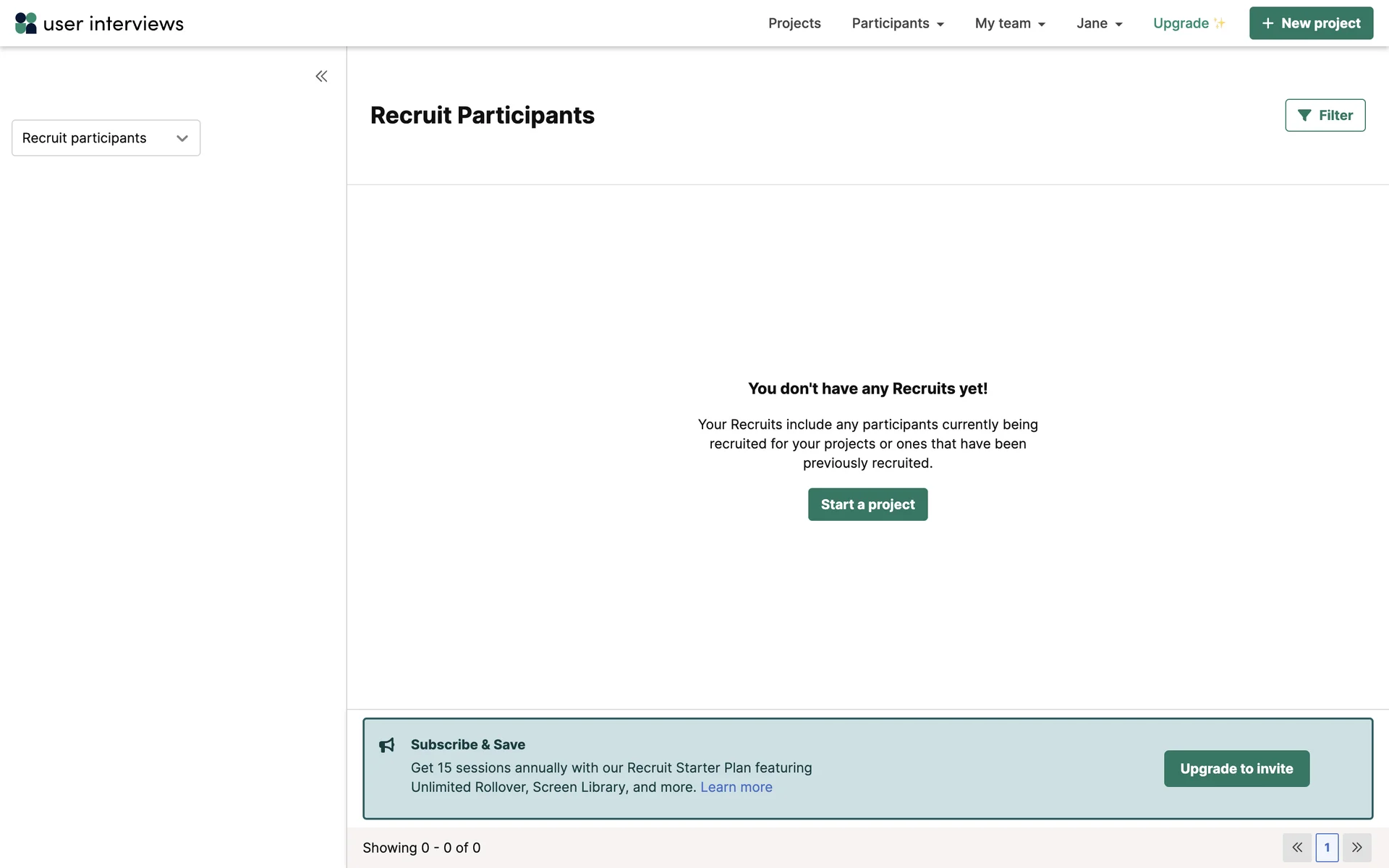The width and height of the screenshot is (1389, 868).
Task: Expand the Participants menu
Action: click(897, 23)
